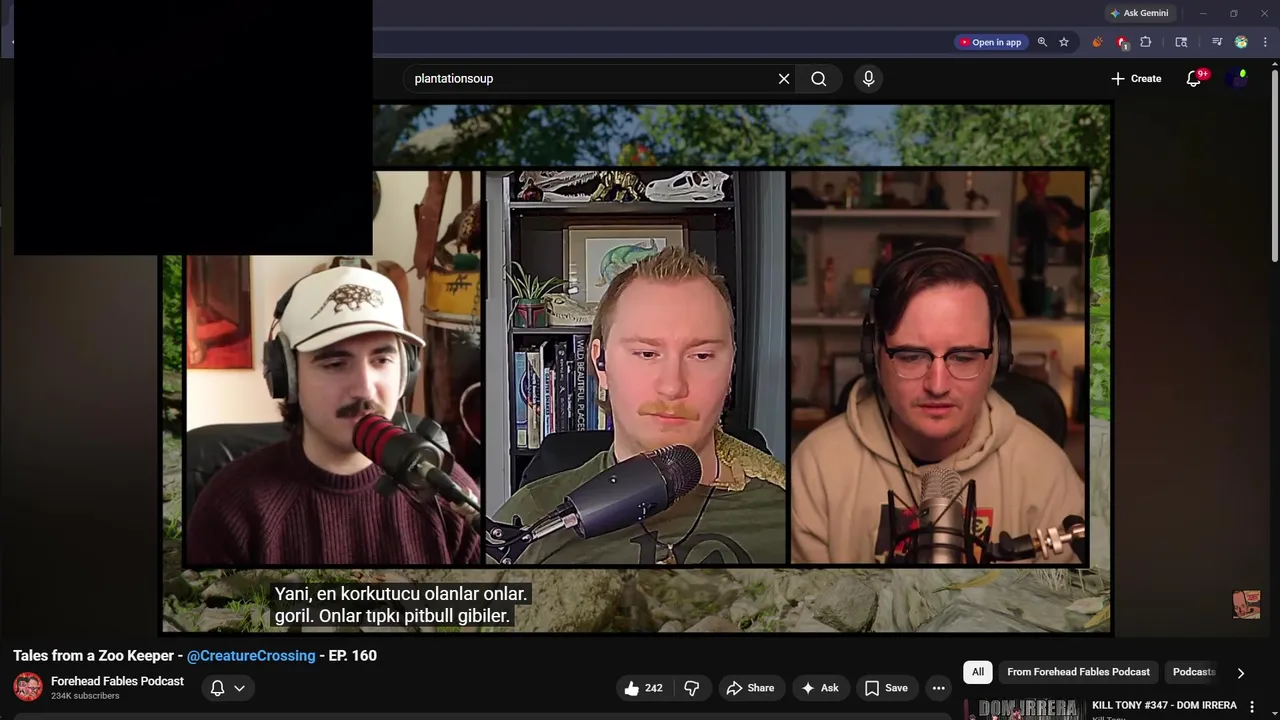This screenshot has height=720, width=1280.
Task: Click the next-chips arrow in sidebar
Action: point(1241,673)
